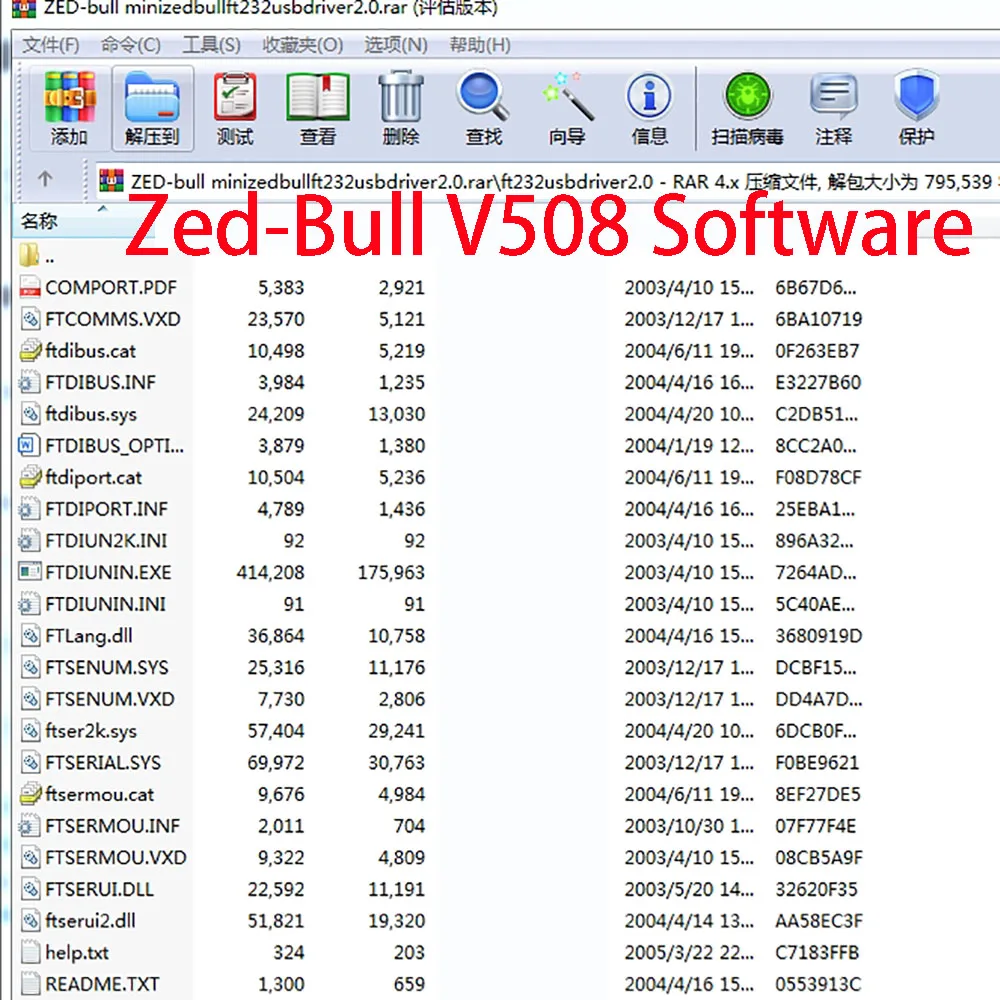Select the FTSENUM.VXD file
Image resolution: width=1000 pixels, height=1000 pixels.
110,699
